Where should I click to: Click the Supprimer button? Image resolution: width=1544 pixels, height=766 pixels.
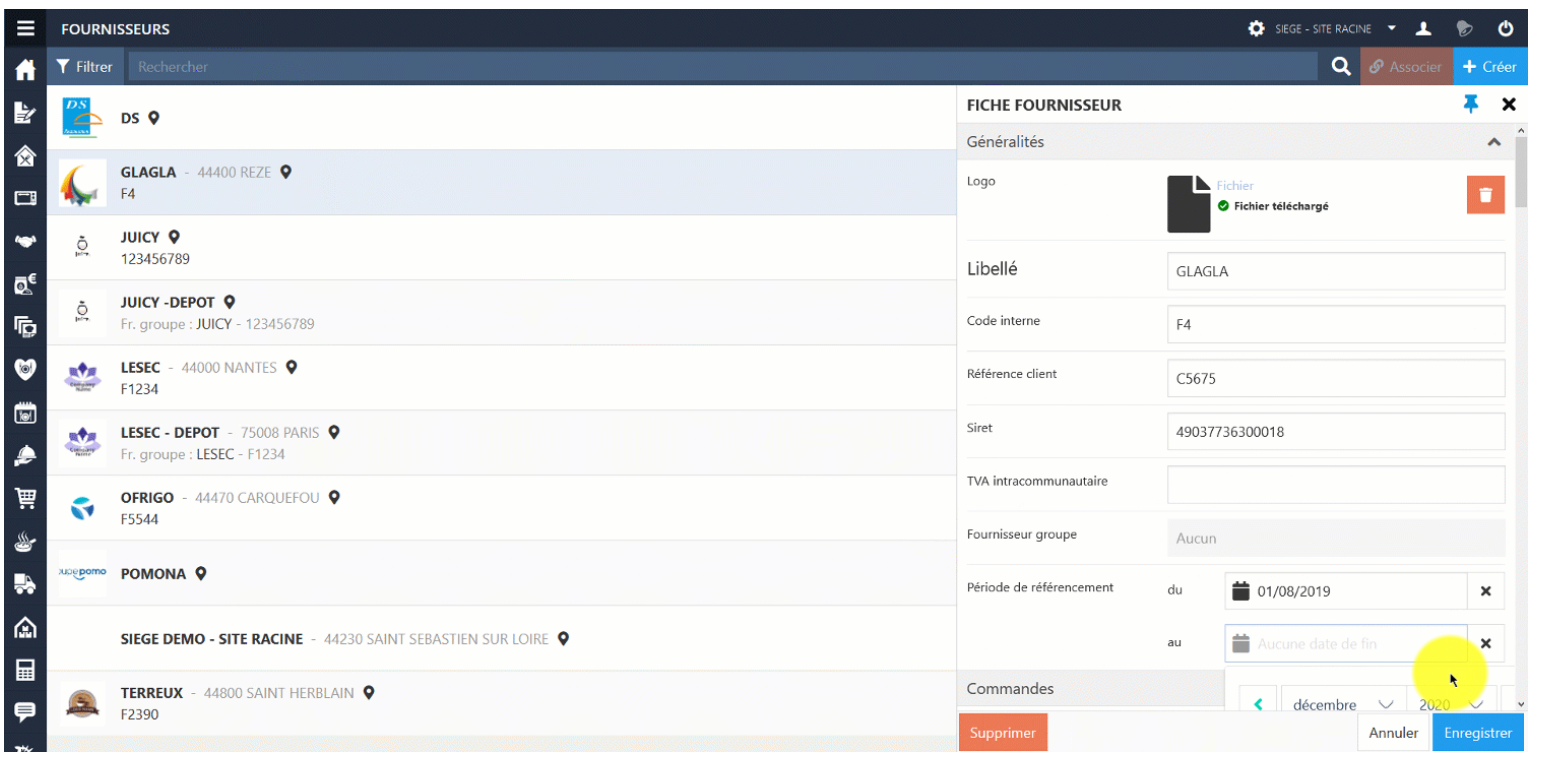1003,733
